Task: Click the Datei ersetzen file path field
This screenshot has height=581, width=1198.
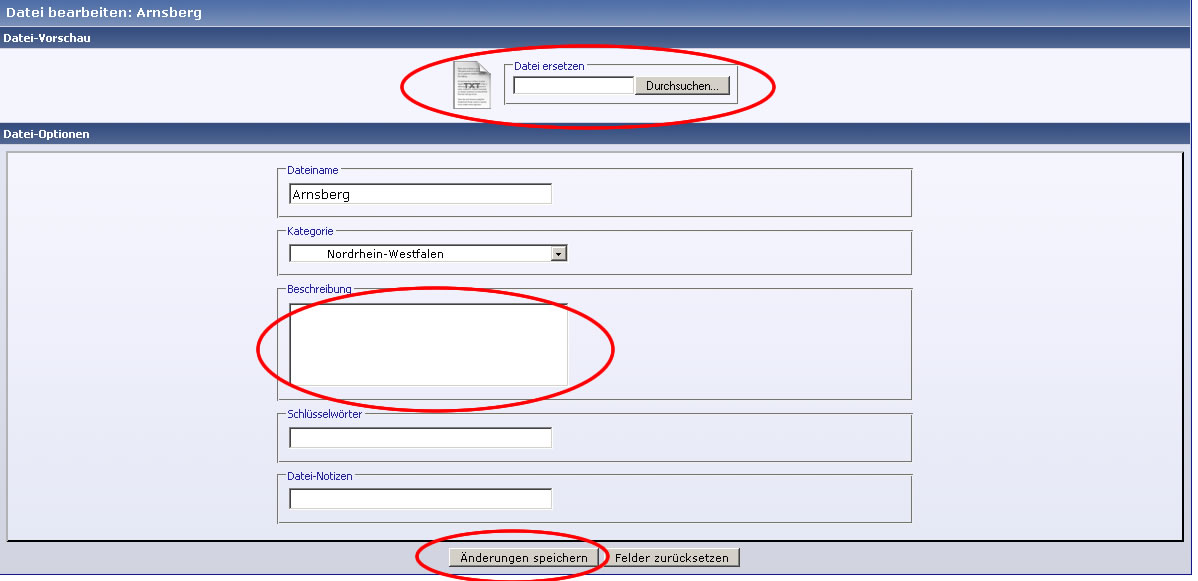Action: 573,86
